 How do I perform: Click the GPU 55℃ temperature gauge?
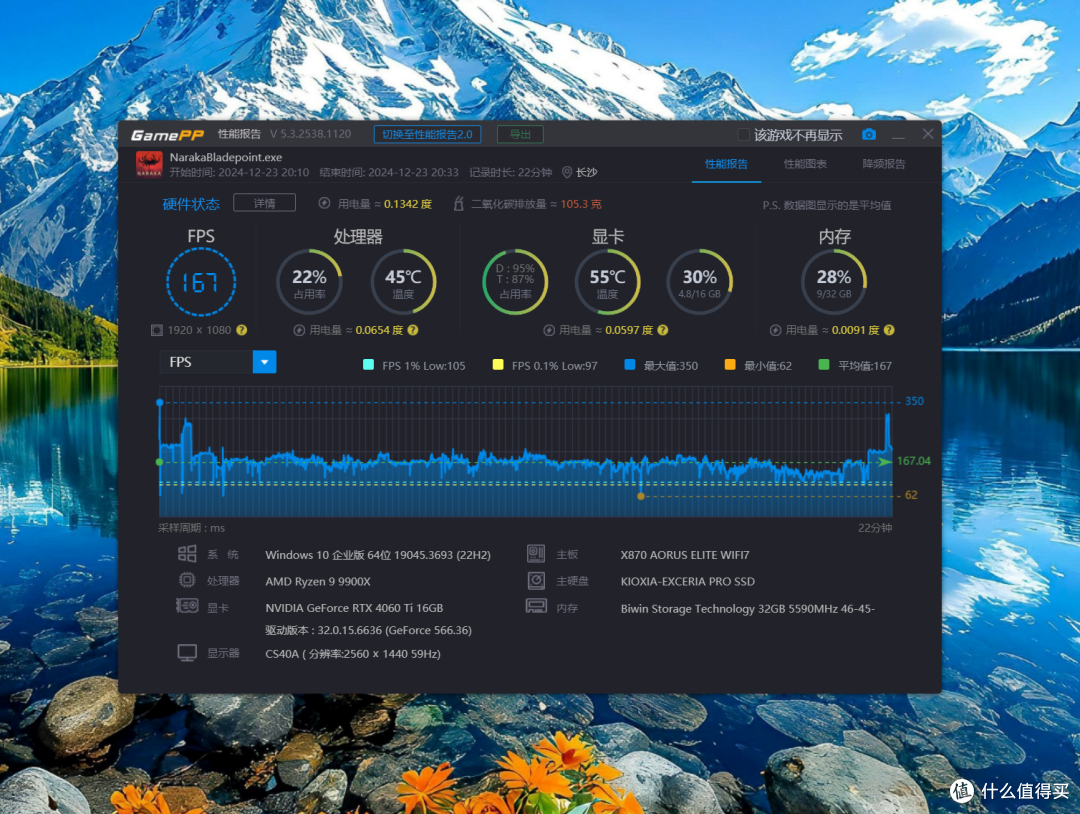[x=608, y=282]
